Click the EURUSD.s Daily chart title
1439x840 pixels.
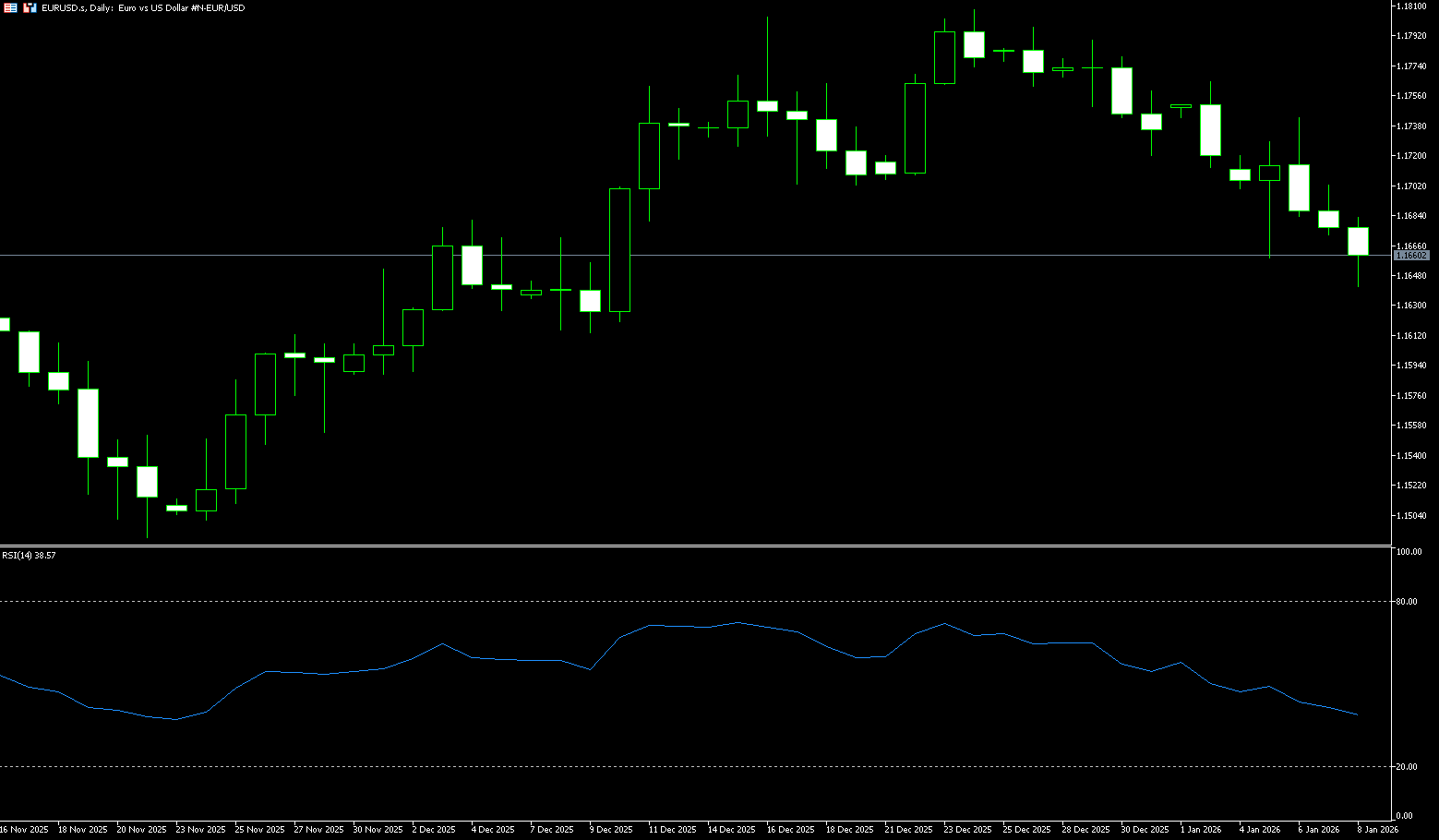tap(143, 7)
